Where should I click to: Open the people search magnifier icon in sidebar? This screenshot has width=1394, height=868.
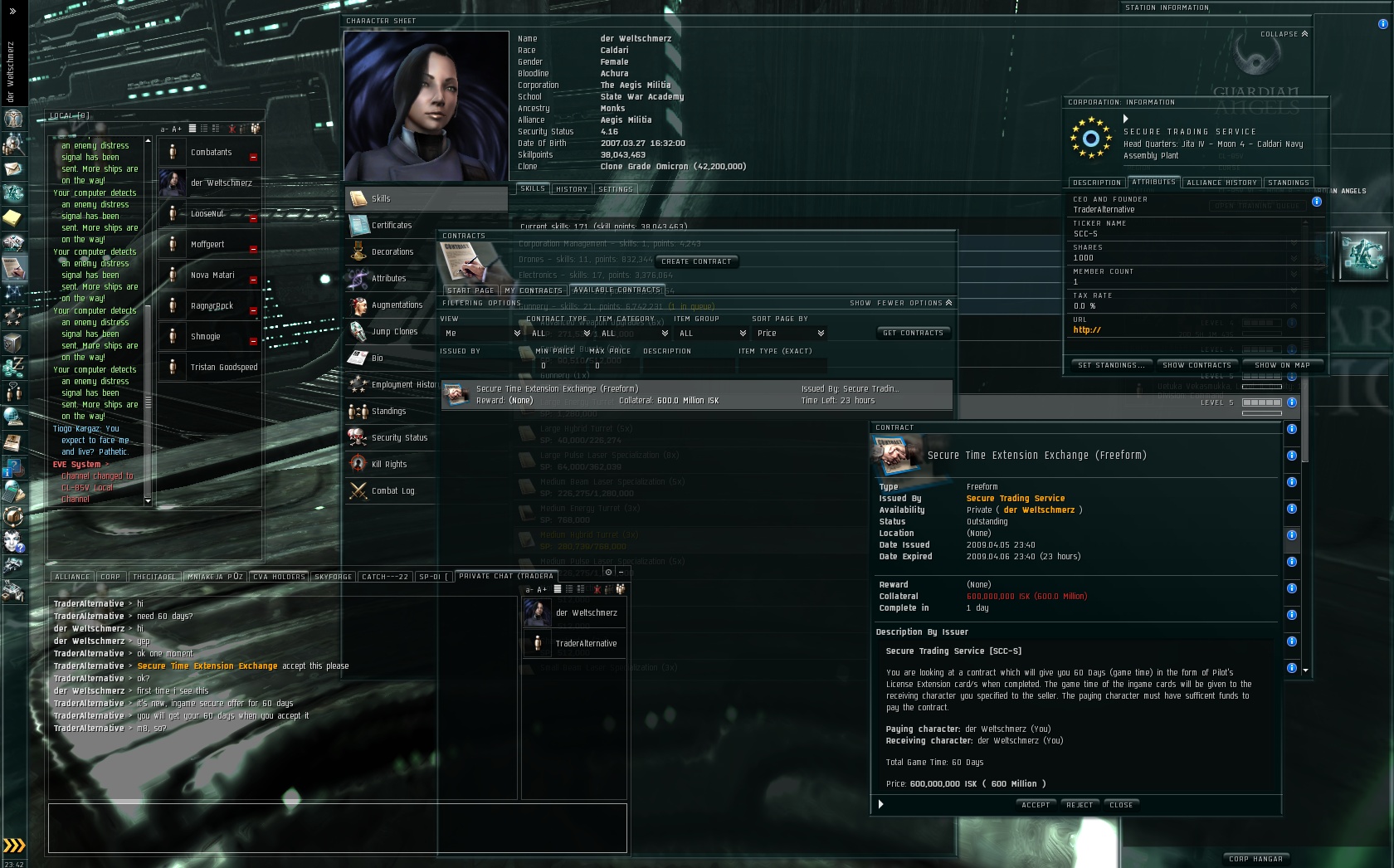(13, 144)
